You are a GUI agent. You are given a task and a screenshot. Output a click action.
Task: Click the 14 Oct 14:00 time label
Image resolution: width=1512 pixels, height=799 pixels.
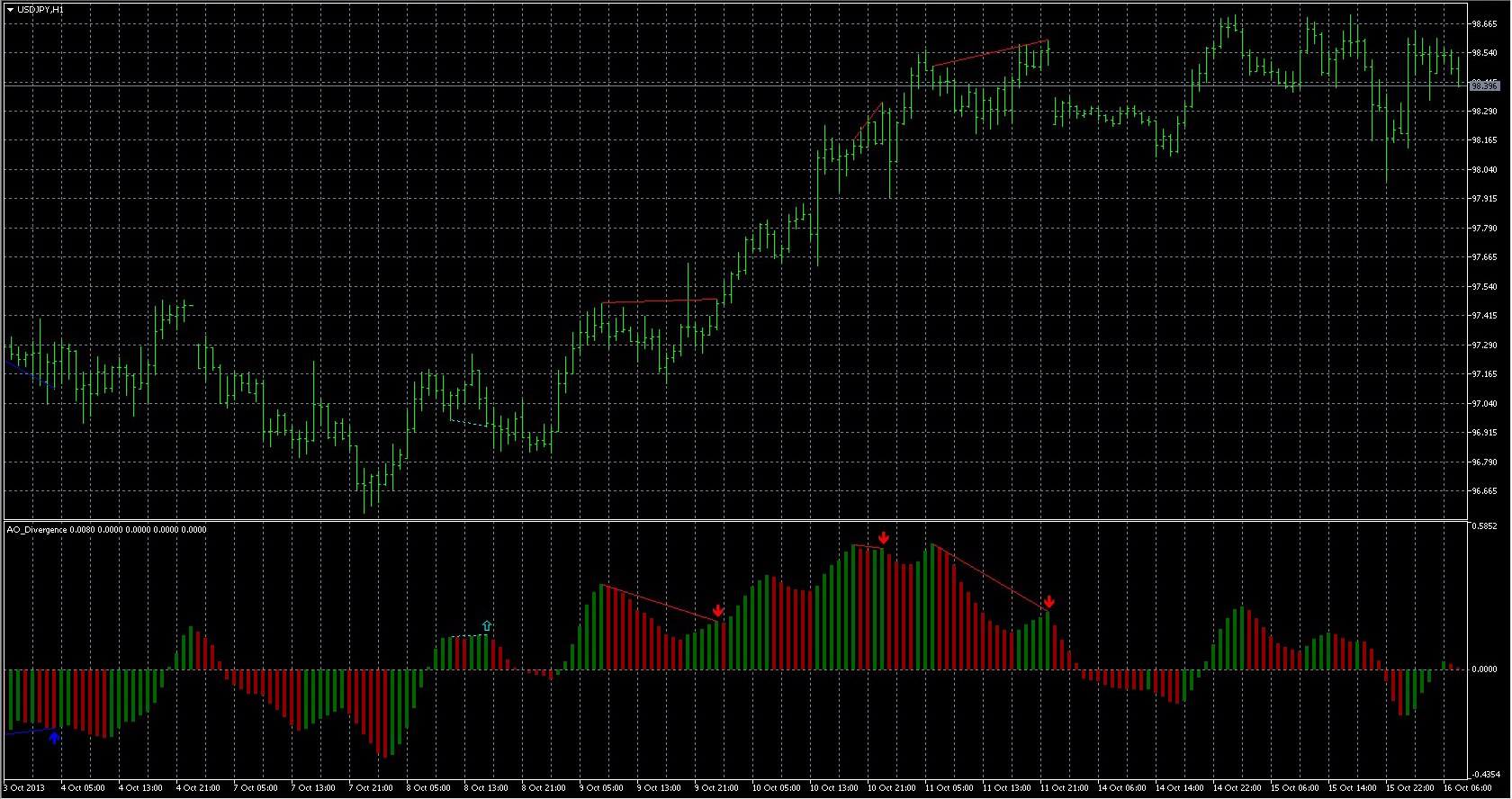click(x=1180, y=788)
